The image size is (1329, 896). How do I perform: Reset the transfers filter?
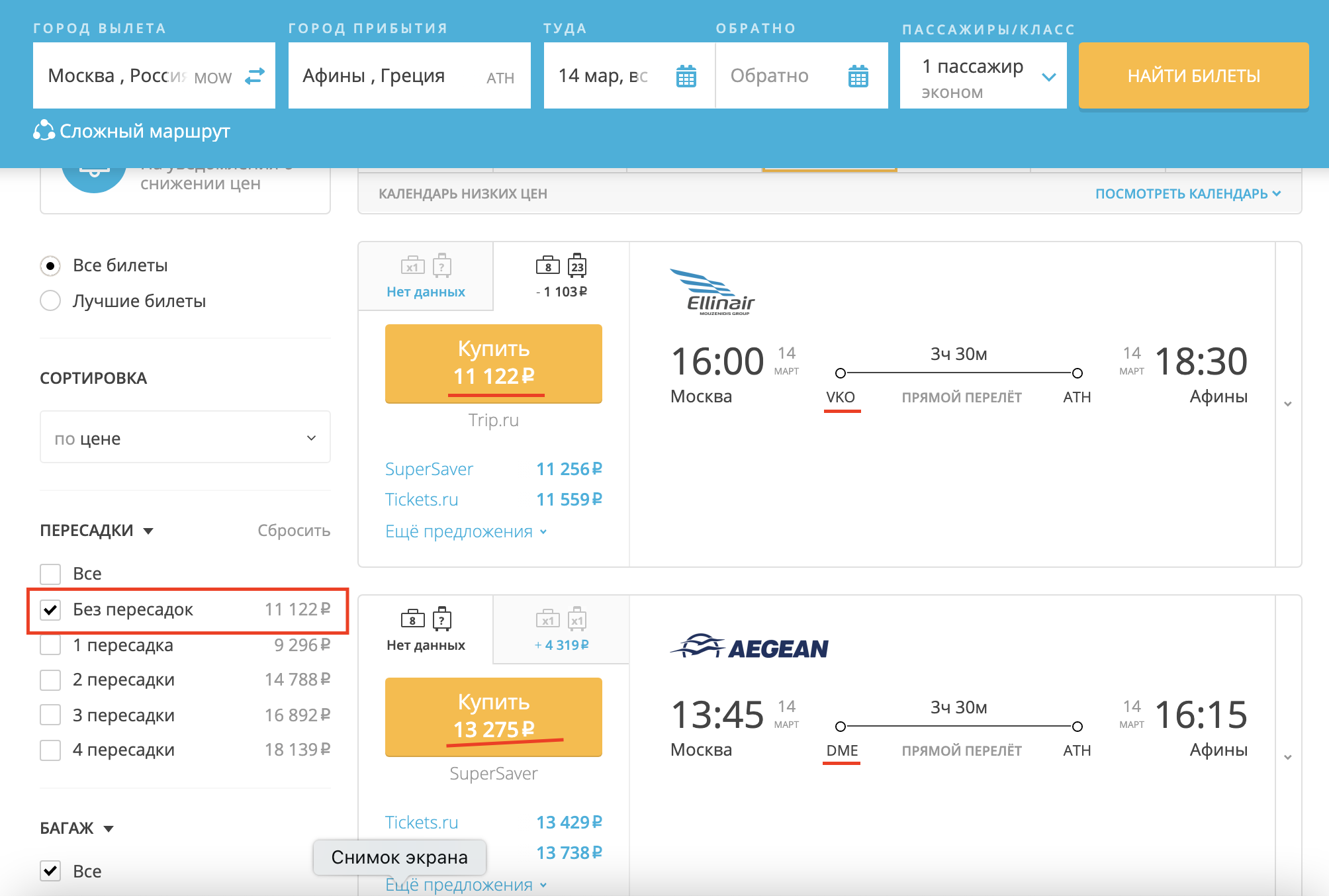294,531
